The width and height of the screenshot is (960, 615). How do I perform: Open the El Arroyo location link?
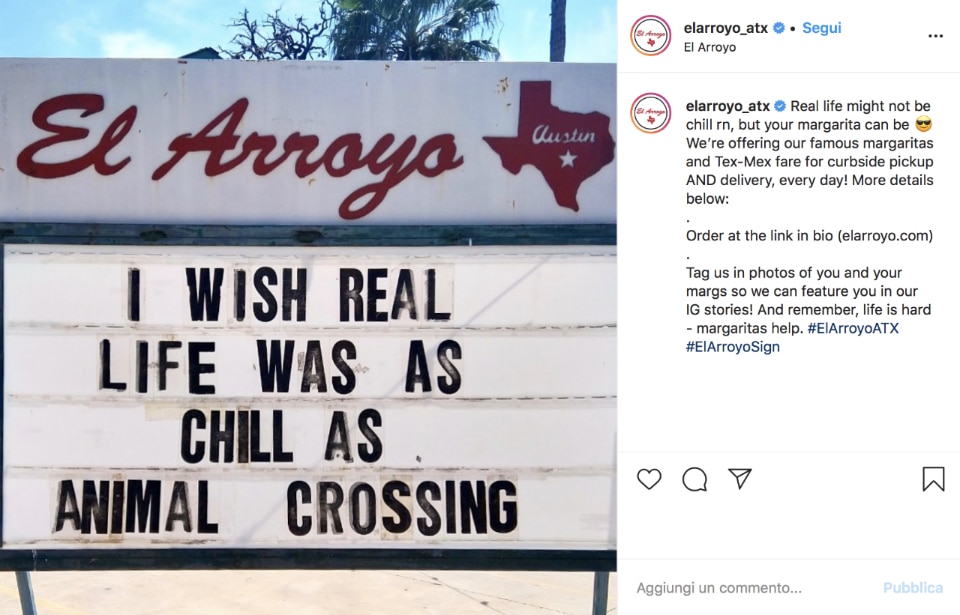point(710,47)
